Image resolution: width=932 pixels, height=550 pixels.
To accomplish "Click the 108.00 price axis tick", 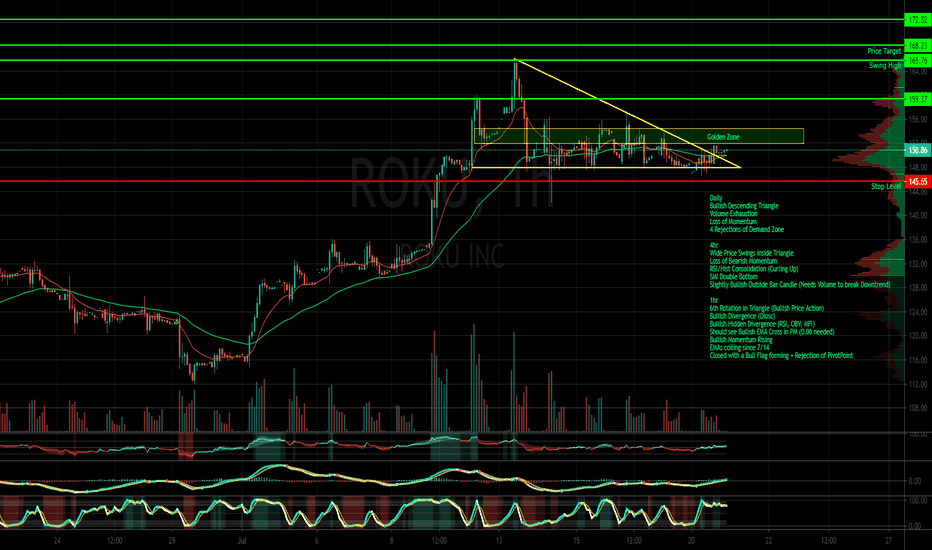I will point(918,408).
